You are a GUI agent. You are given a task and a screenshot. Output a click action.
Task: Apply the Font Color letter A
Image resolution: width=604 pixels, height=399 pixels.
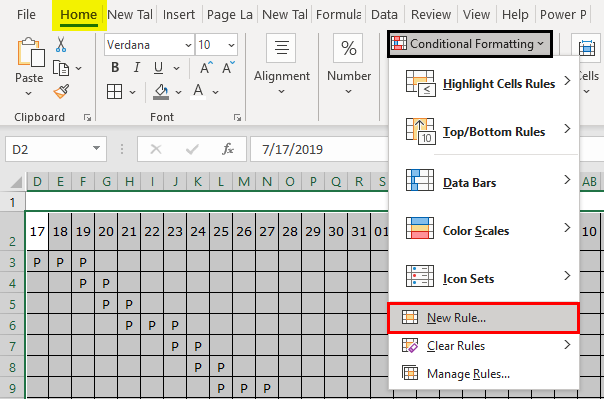coord(198,92)
